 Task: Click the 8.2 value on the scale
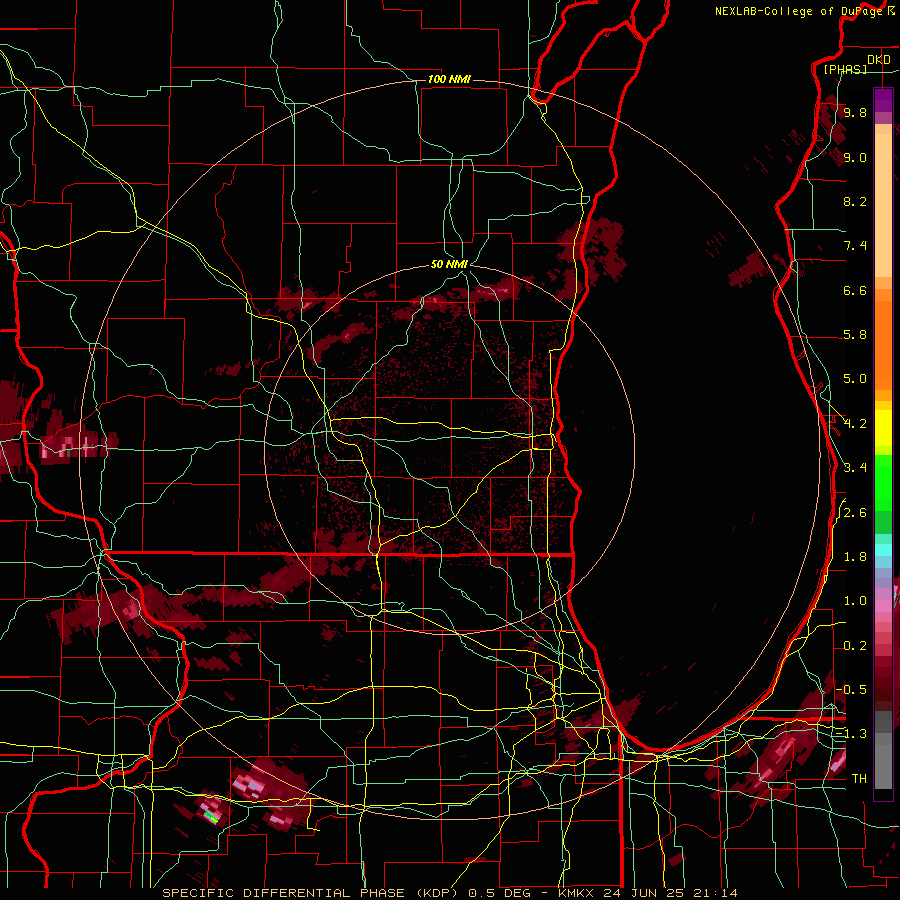855,201
